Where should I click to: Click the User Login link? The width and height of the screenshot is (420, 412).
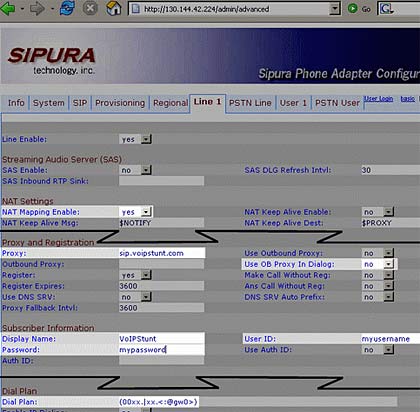click(378, 99)
